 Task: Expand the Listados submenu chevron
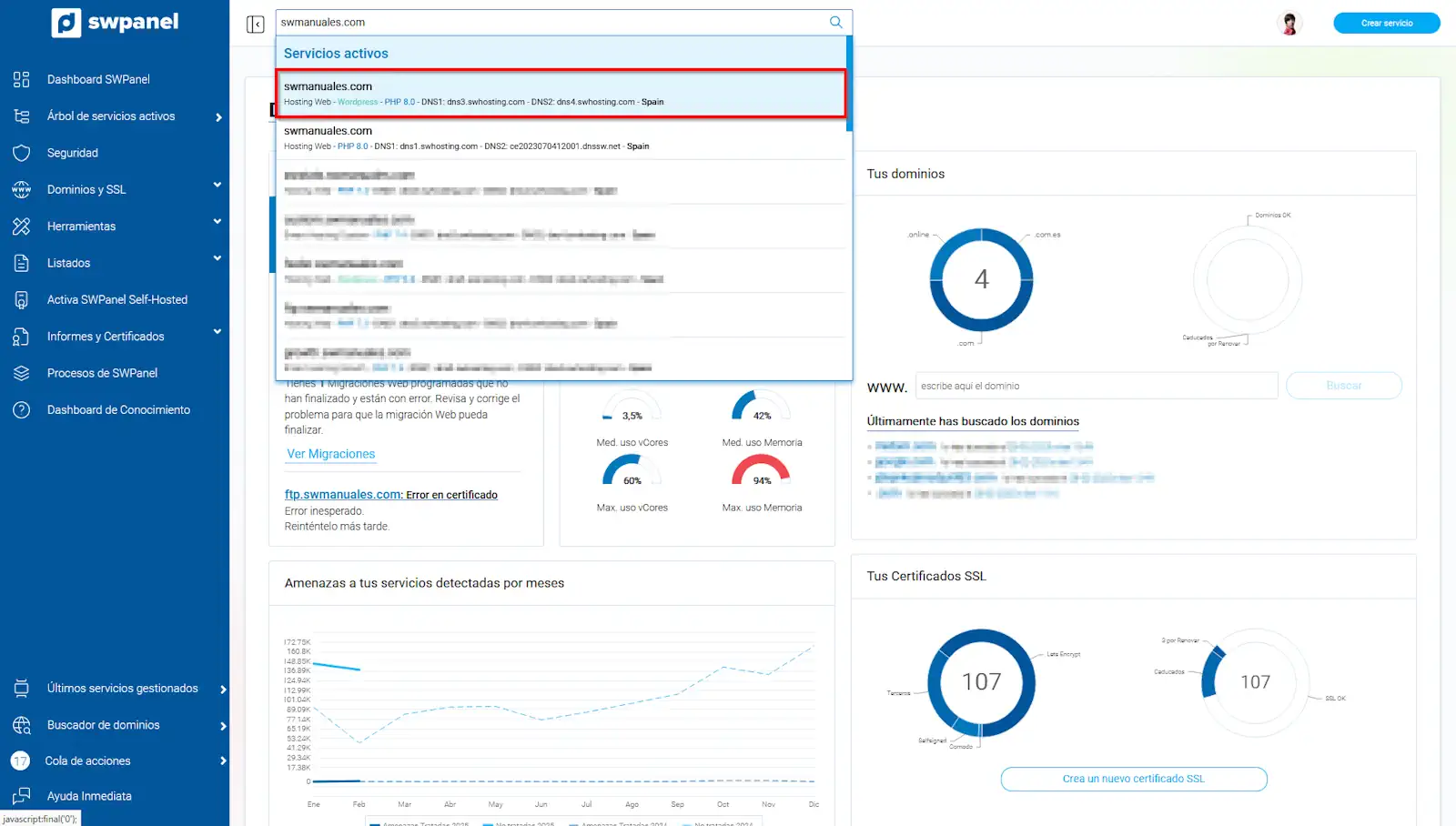click(217, 259)
